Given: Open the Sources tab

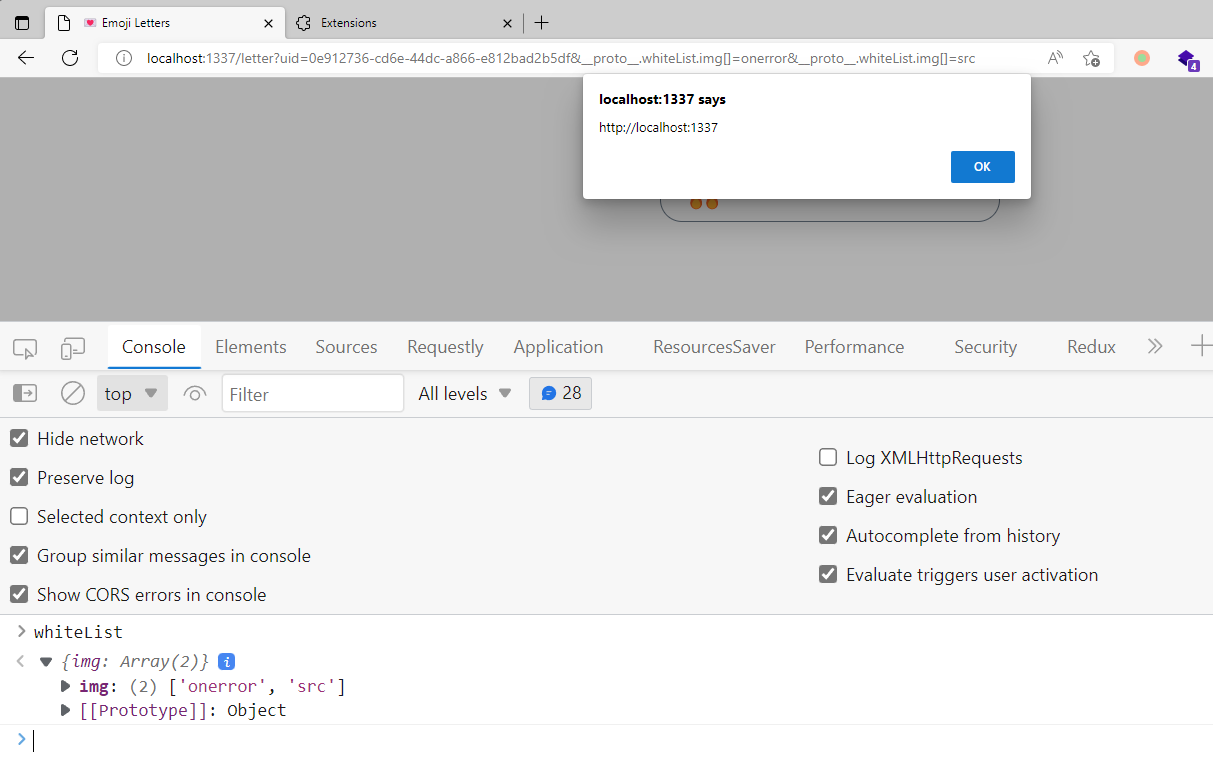Looking at the screenshot, I should coord(346,347).
